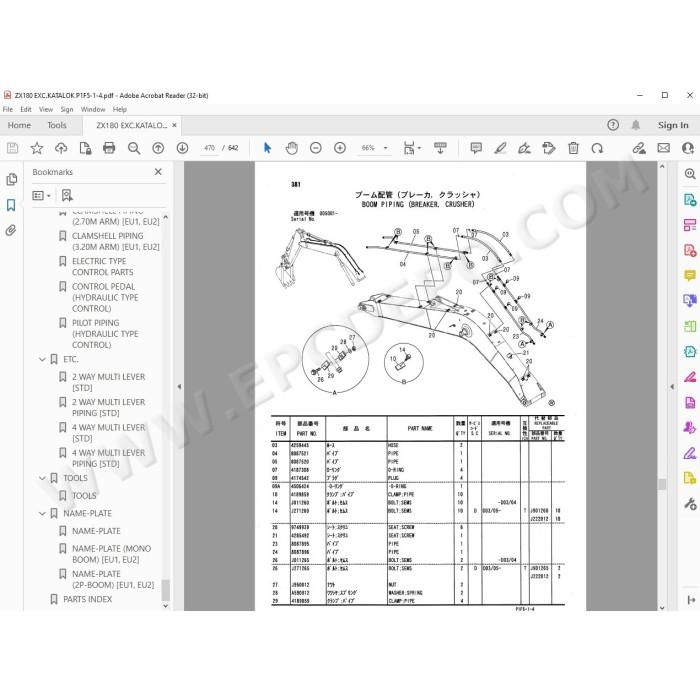Open the fit page options icon

(x=412, y=148)
